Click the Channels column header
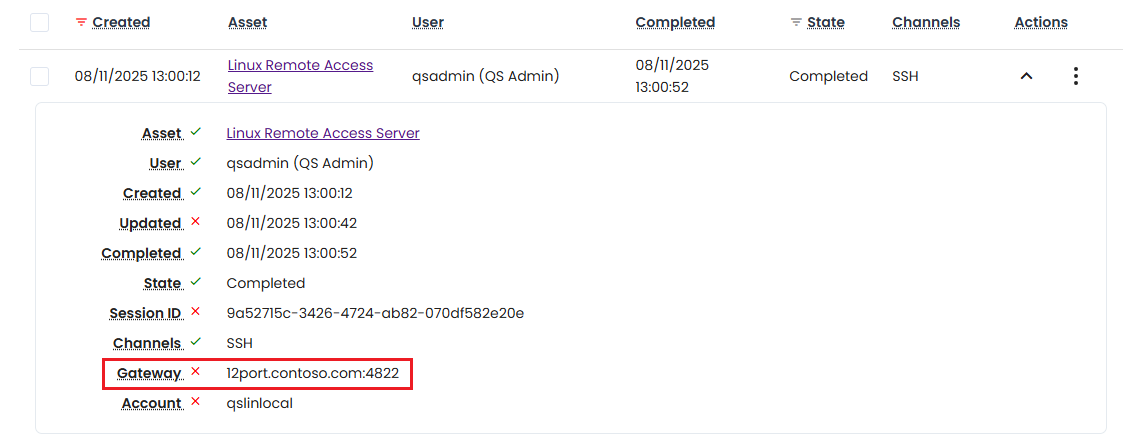This screenshot has height=447, width=1144. point(925,22)
